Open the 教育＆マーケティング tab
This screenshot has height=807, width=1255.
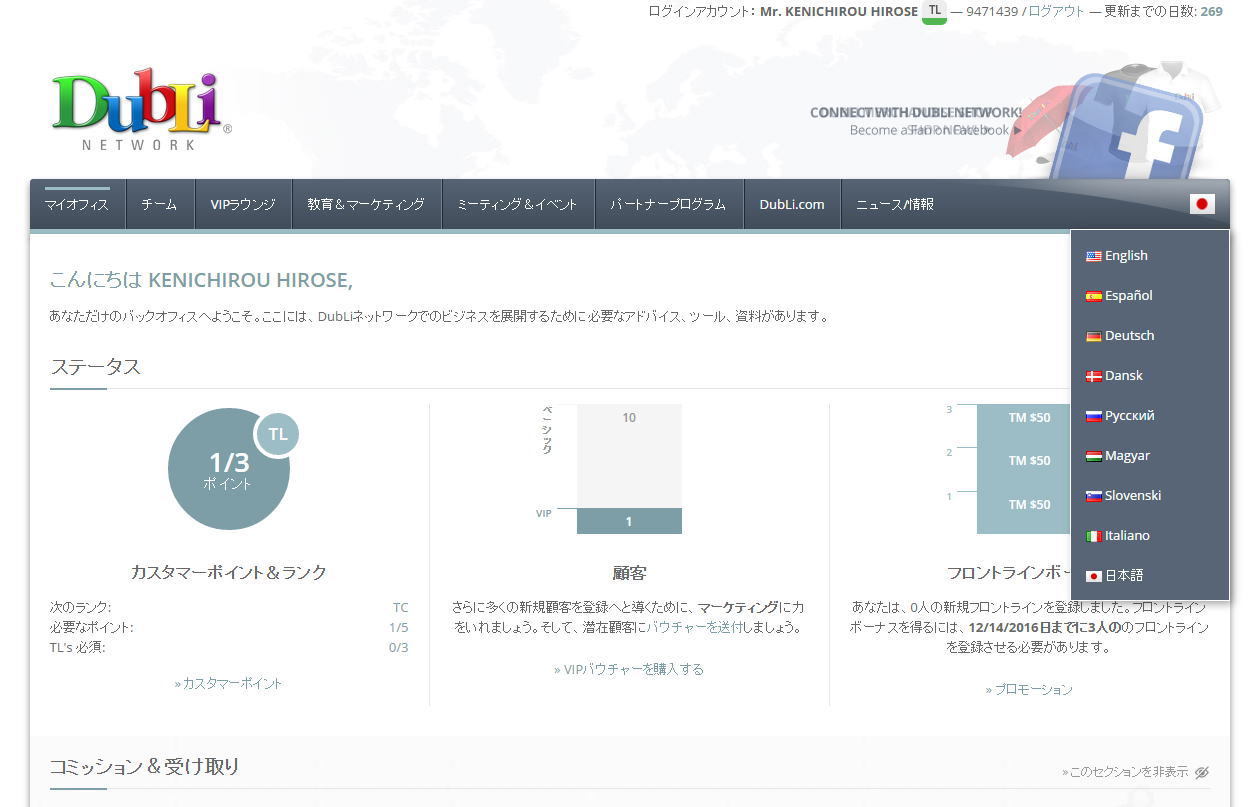[366, 204]
